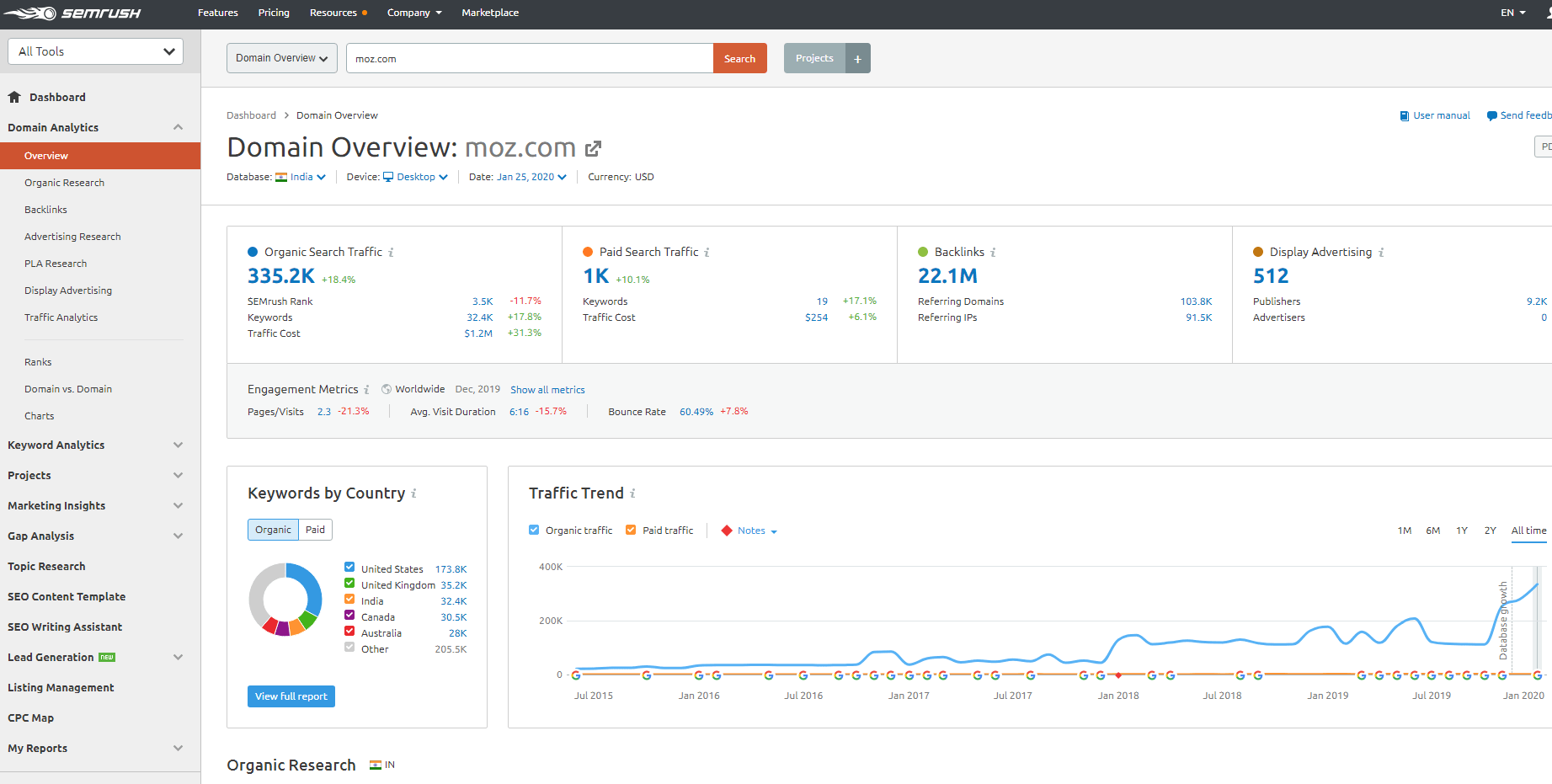Select the 1Y time range tab
The width and height of the screenshot is (1552, 784).
[x=1462, y=531]
